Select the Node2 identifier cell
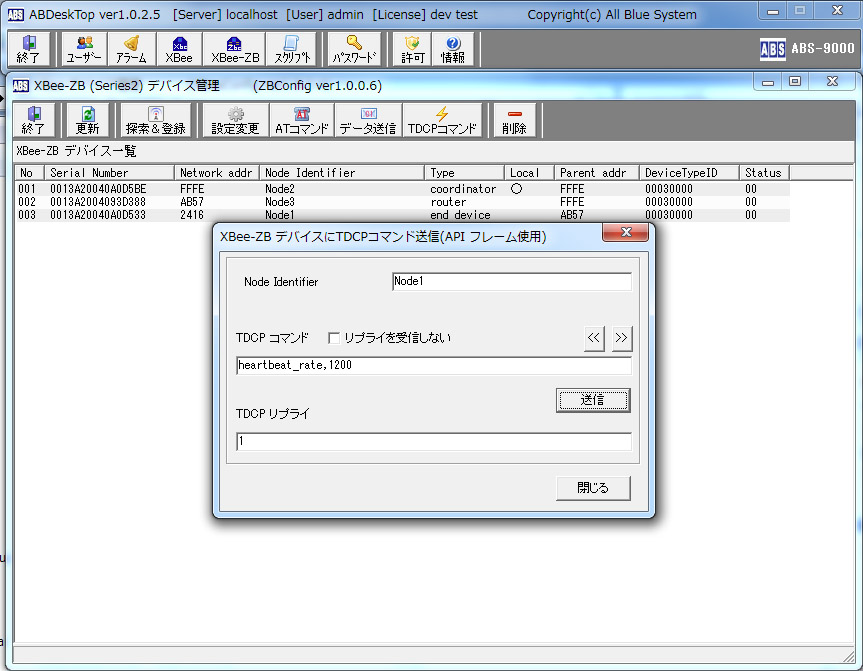 [x=280, y=189]
